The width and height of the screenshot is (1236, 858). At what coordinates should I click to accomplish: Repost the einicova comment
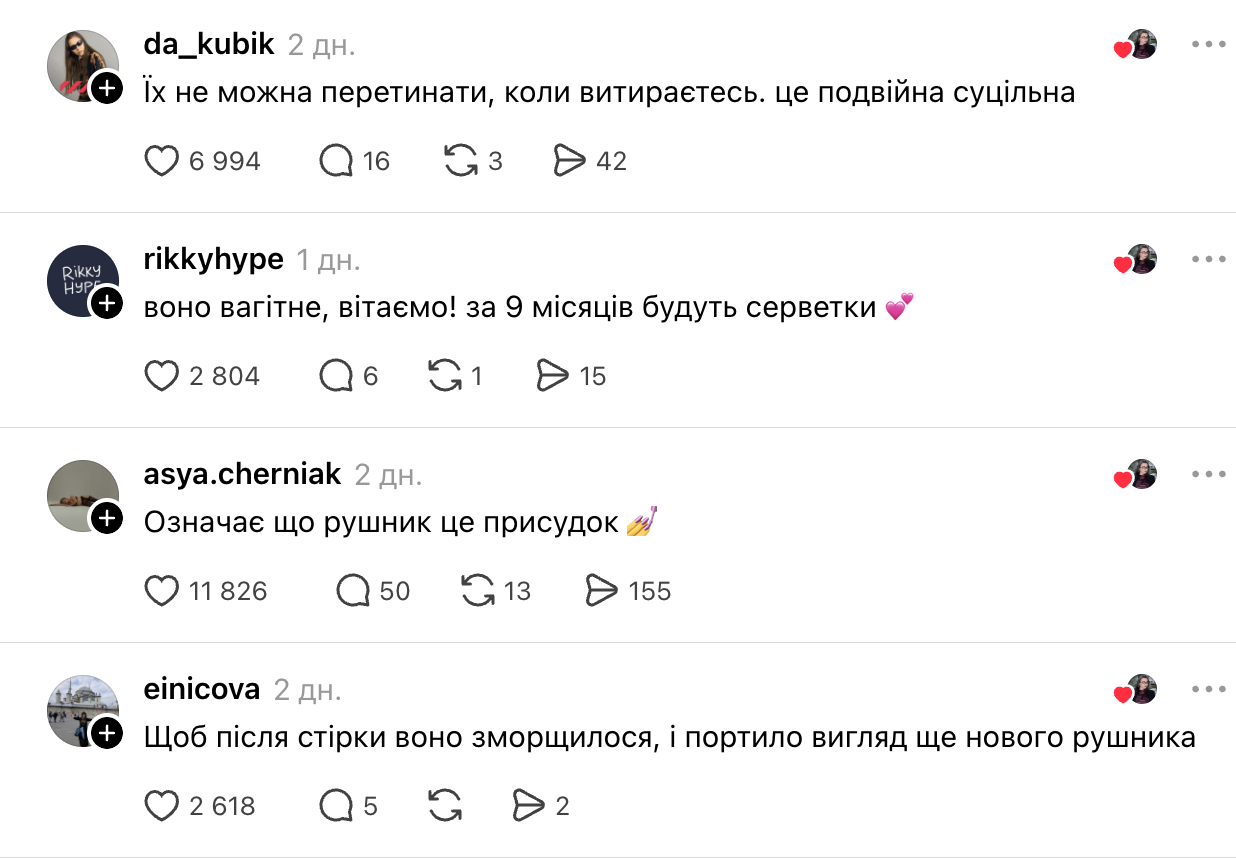pos(445,806)
